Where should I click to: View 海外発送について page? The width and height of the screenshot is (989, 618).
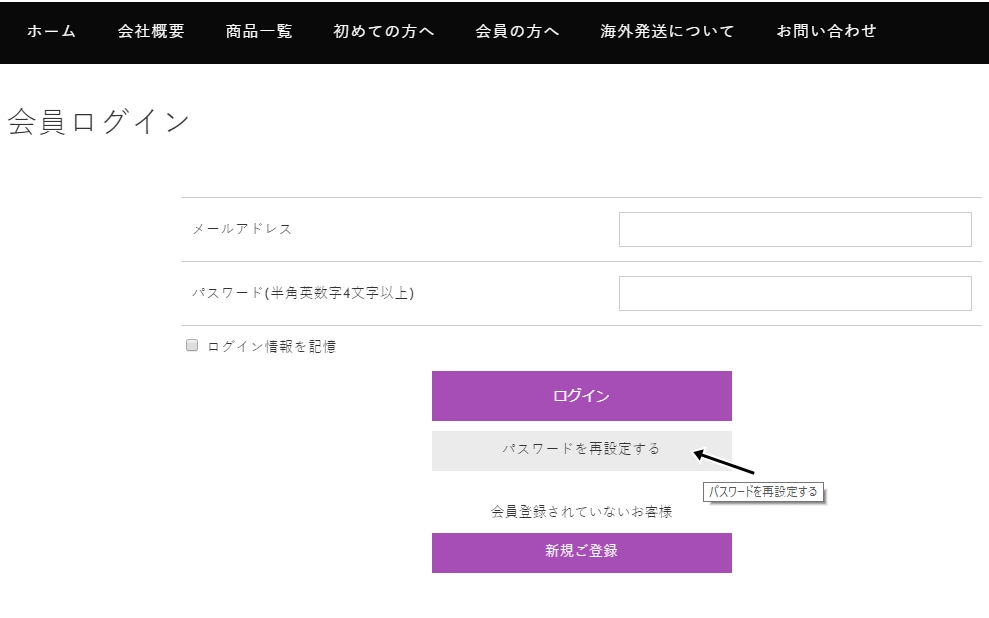(667, 32)
